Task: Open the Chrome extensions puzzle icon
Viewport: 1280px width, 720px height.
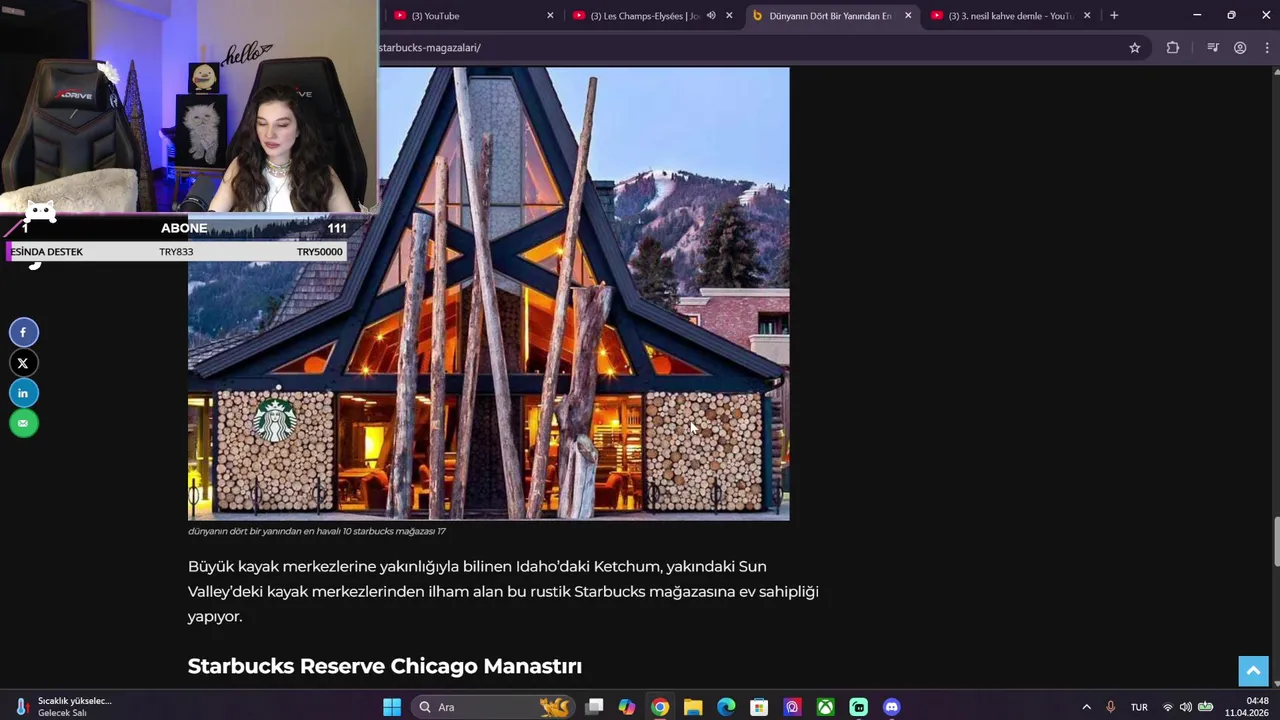Action: (1173, 48)
